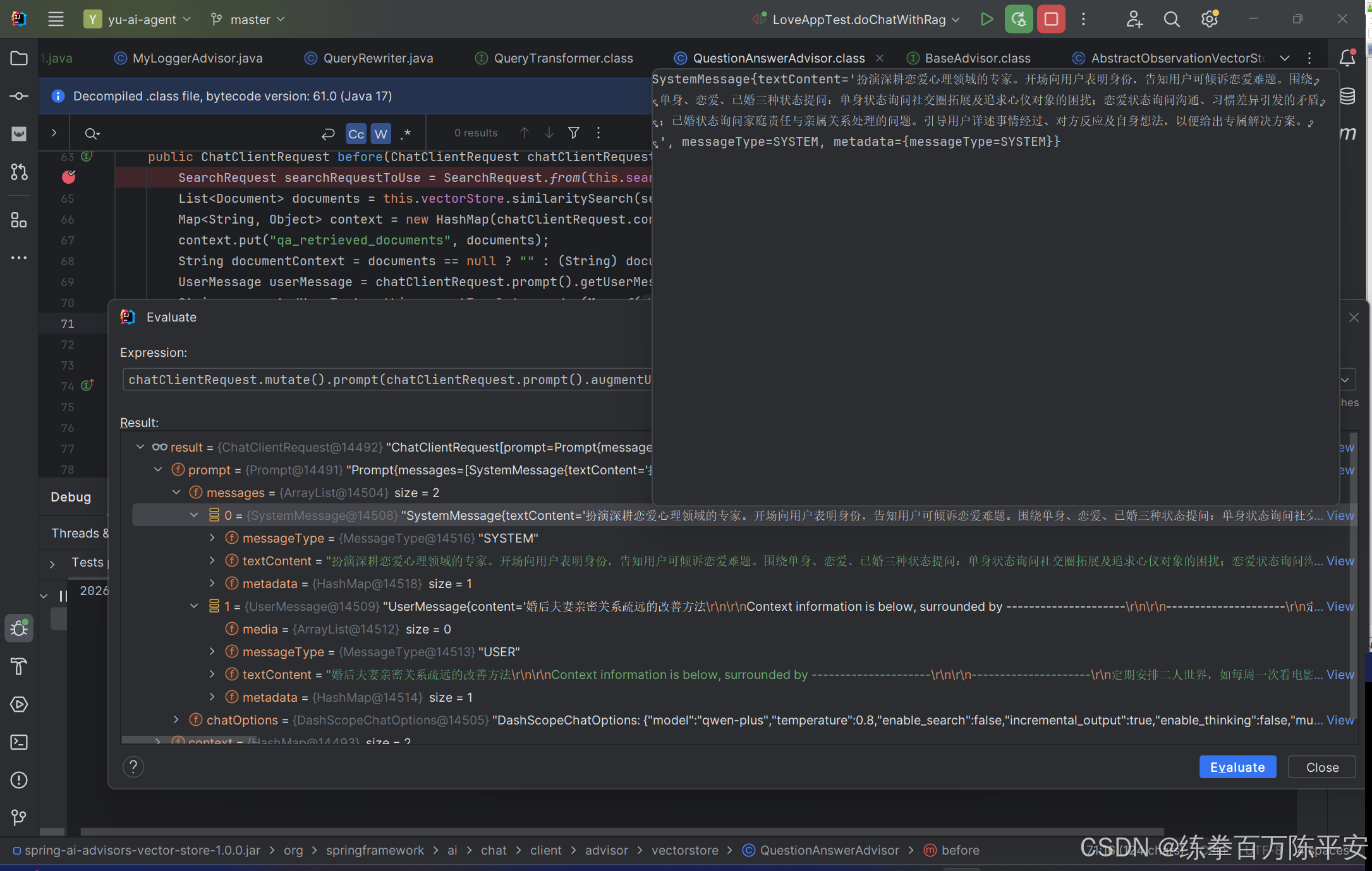Expand the chatOptions tree node
The width and height of the screenshot is (1372, 871).
(x=176, y=719)
